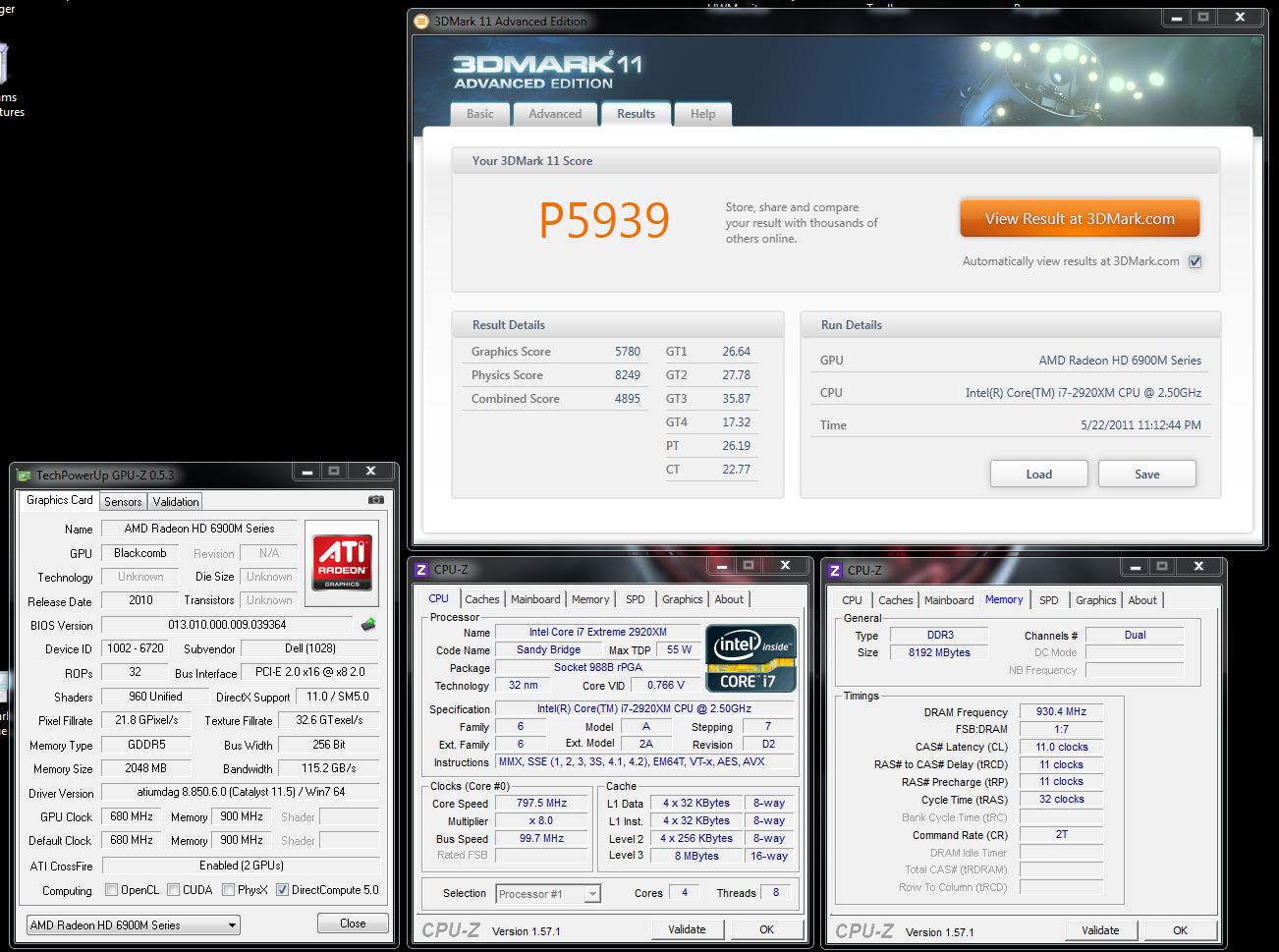The image size is (1279, 952).
Task: Click the BIOS Version field in GPU-Z
Action: click(227, 625)
